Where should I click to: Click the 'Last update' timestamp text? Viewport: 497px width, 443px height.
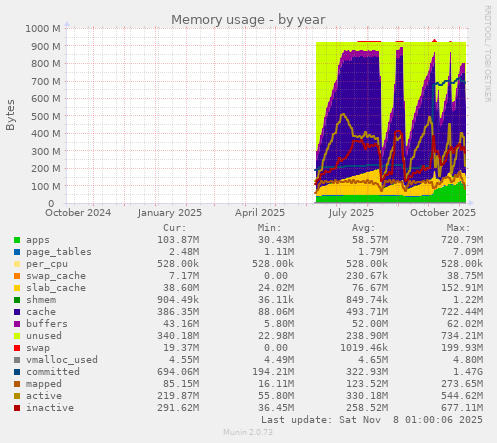click(x=372, y=420)
